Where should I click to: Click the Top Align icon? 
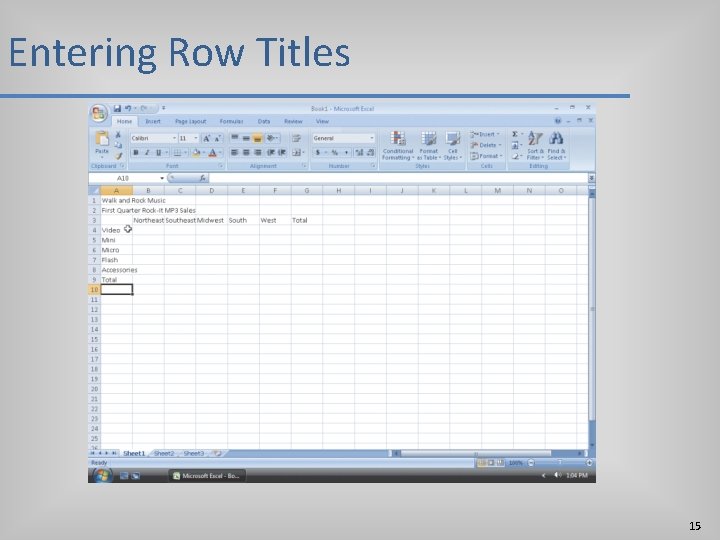(234, 138)
